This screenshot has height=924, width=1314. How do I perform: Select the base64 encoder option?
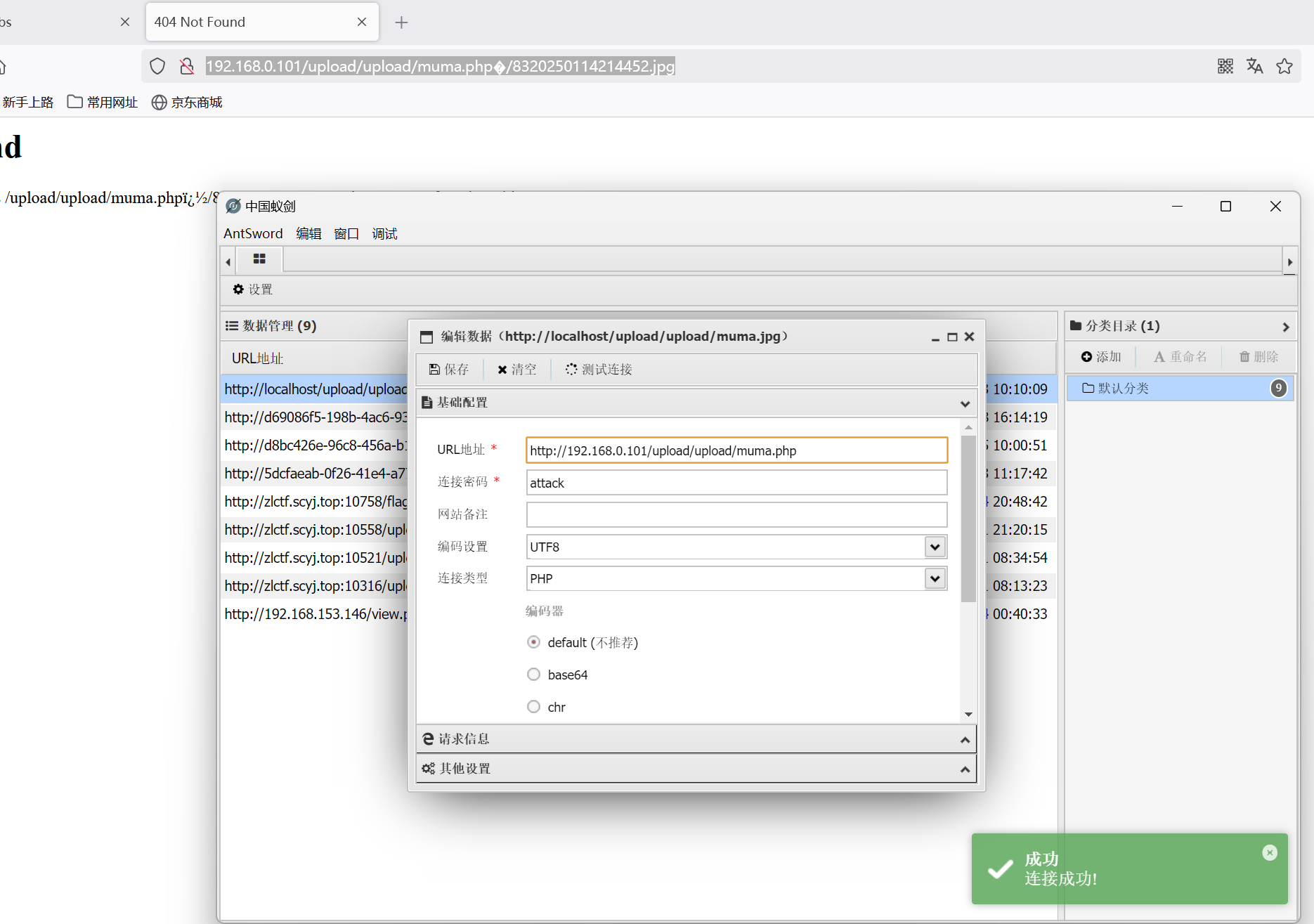(533, 675)
